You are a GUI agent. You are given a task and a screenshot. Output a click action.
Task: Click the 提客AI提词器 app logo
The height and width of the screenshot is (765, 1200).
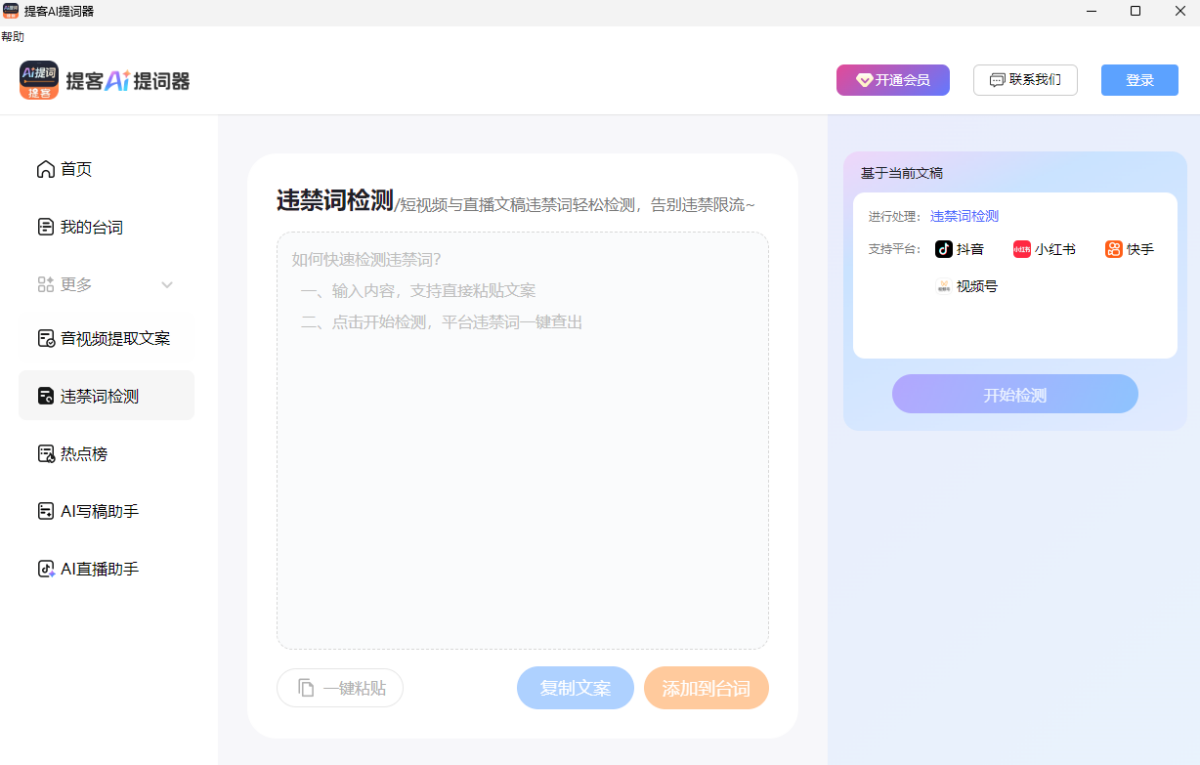[x=39, y=80]
